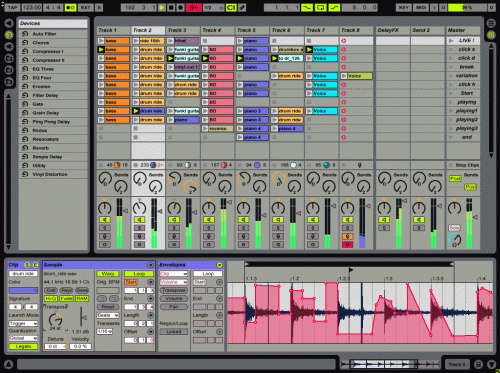
Task: Click the CPU load meter
Action: 467,7
